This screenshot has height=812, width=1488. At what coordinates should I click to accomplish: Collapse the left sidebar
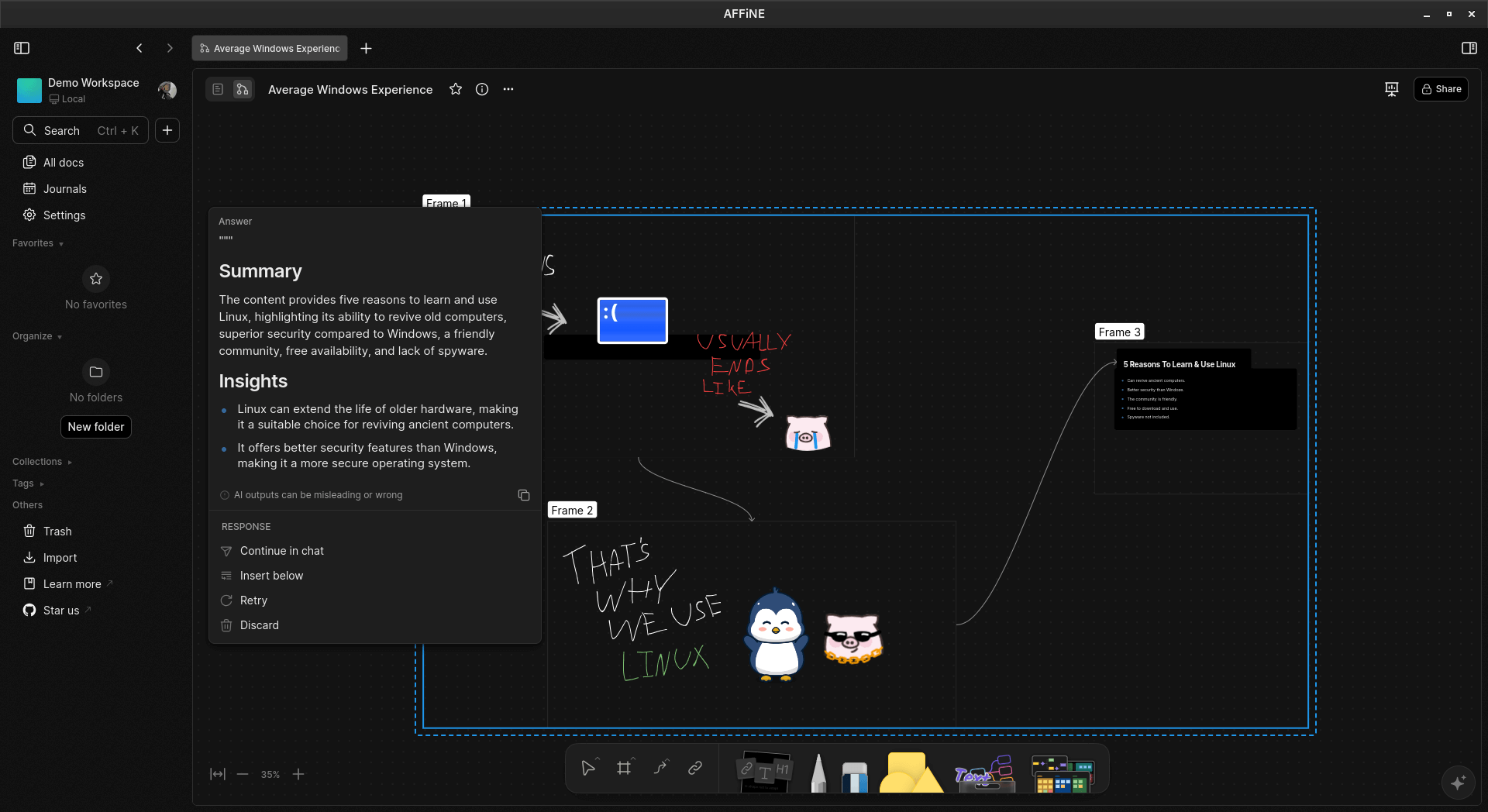[x=22, y=47]
